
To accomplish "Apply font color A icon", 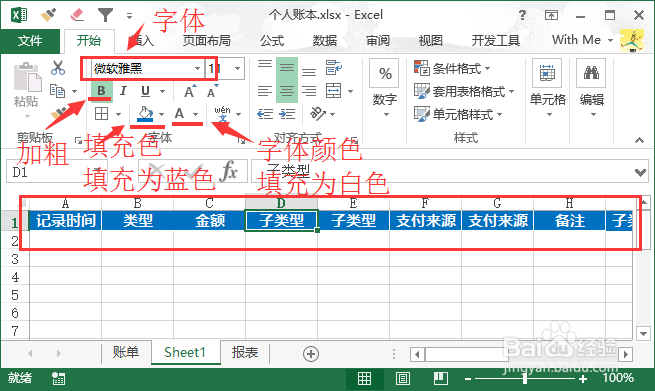I will coord(180,114).
